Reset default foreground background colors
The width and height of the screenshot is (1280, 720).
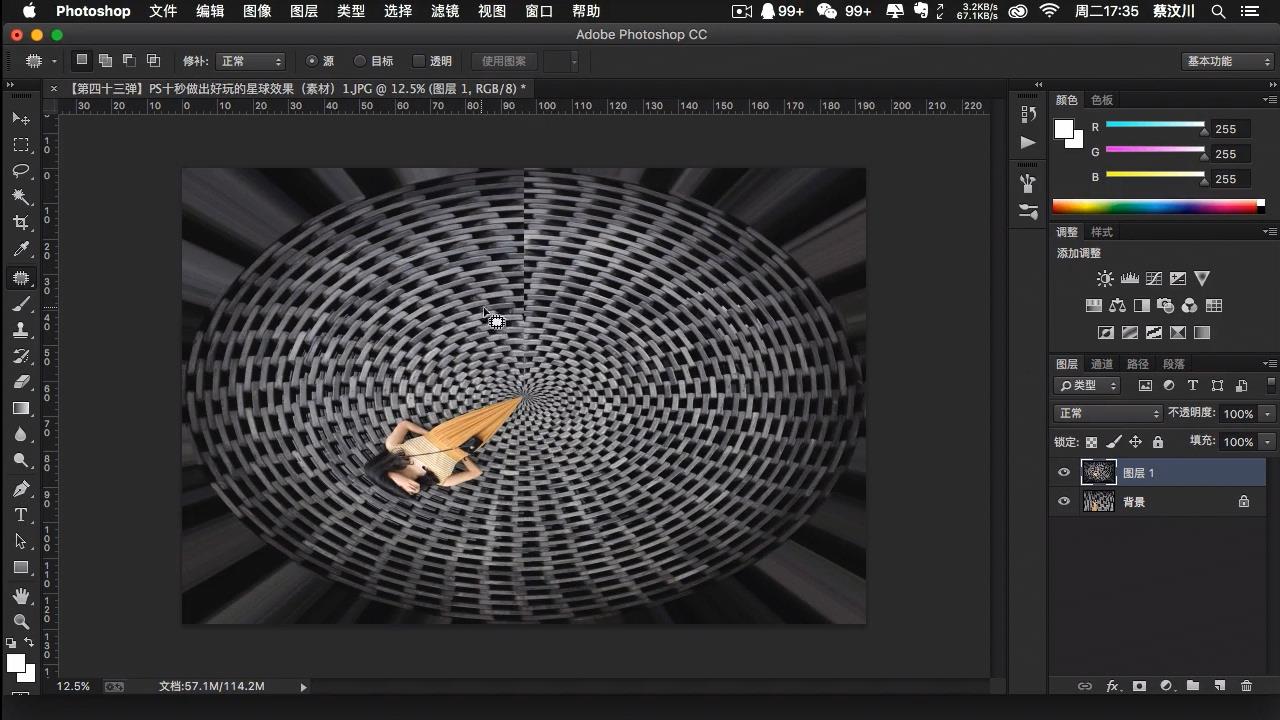(11, 643)
